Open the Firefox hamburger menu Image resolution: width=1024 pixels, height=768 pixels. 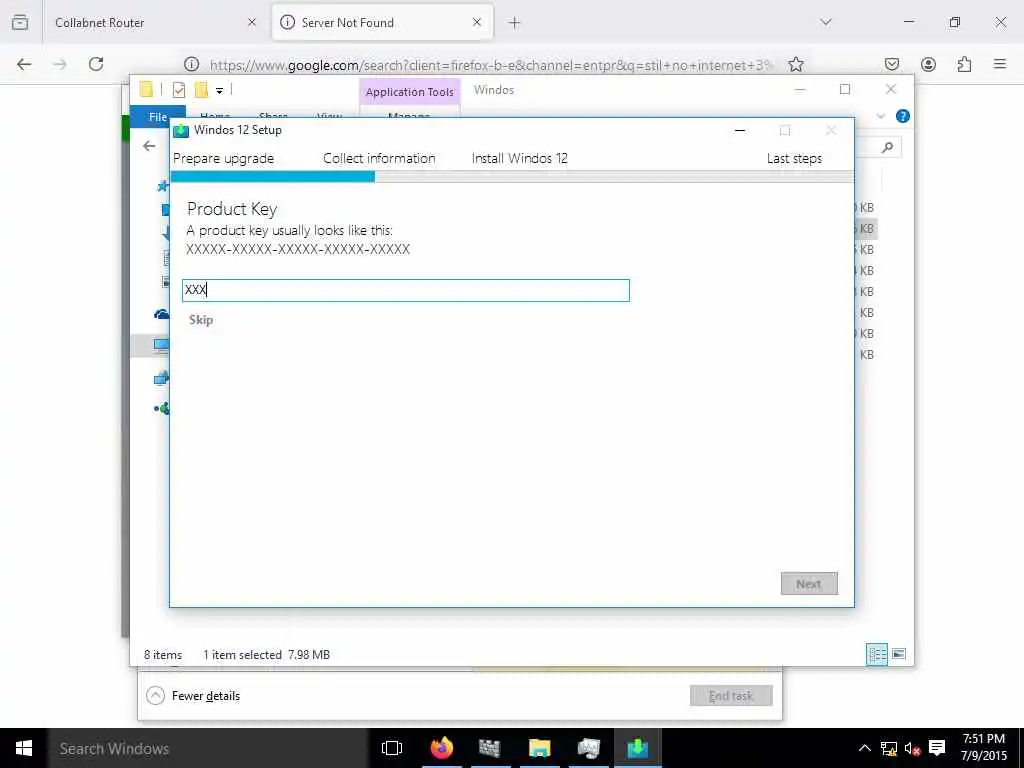coord(1000,64)
